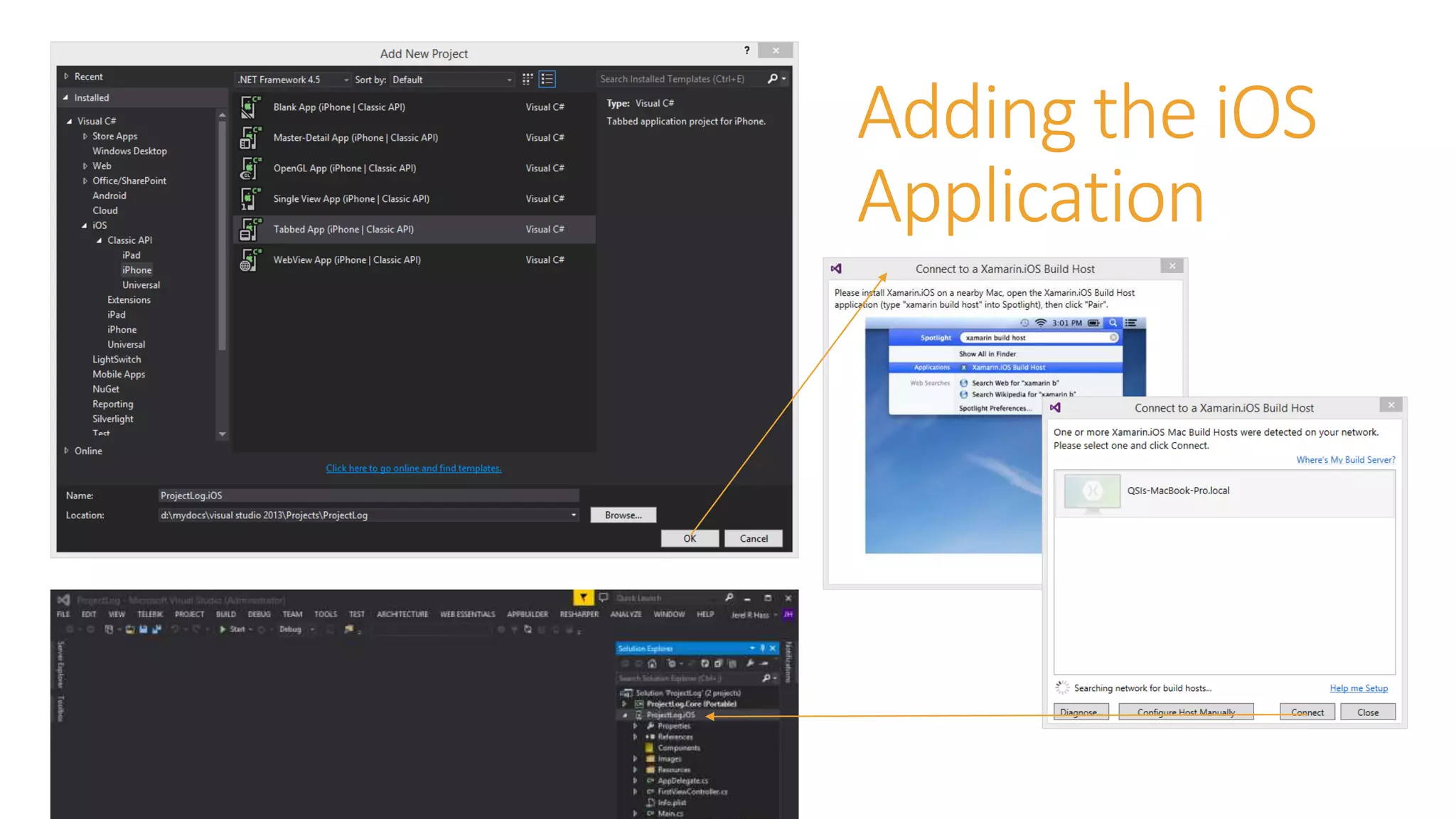Open the TOOLS menu in Visual Studio
Viewport: 1456px width, 819px height.
click(326, 614)
